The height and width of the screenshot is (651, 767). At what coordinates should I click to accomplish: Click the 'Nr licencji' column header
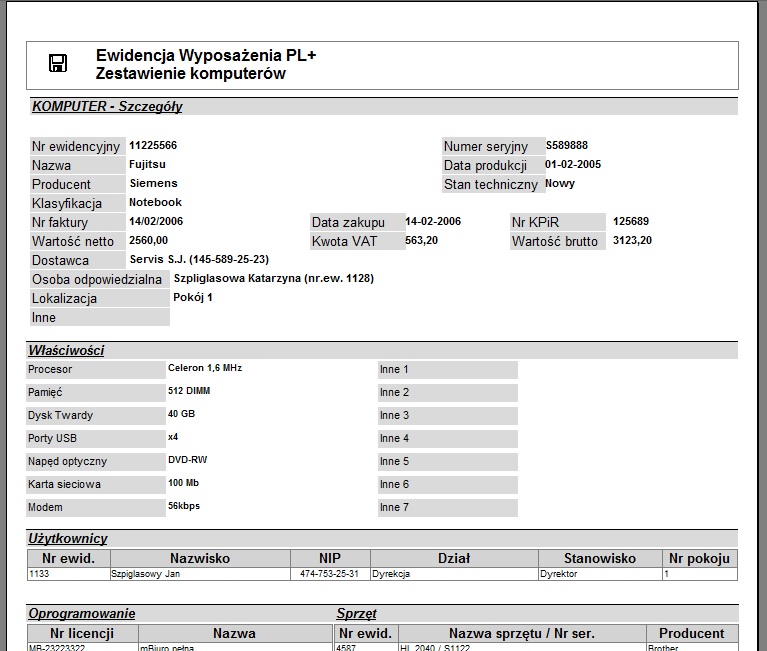point(82,633)
